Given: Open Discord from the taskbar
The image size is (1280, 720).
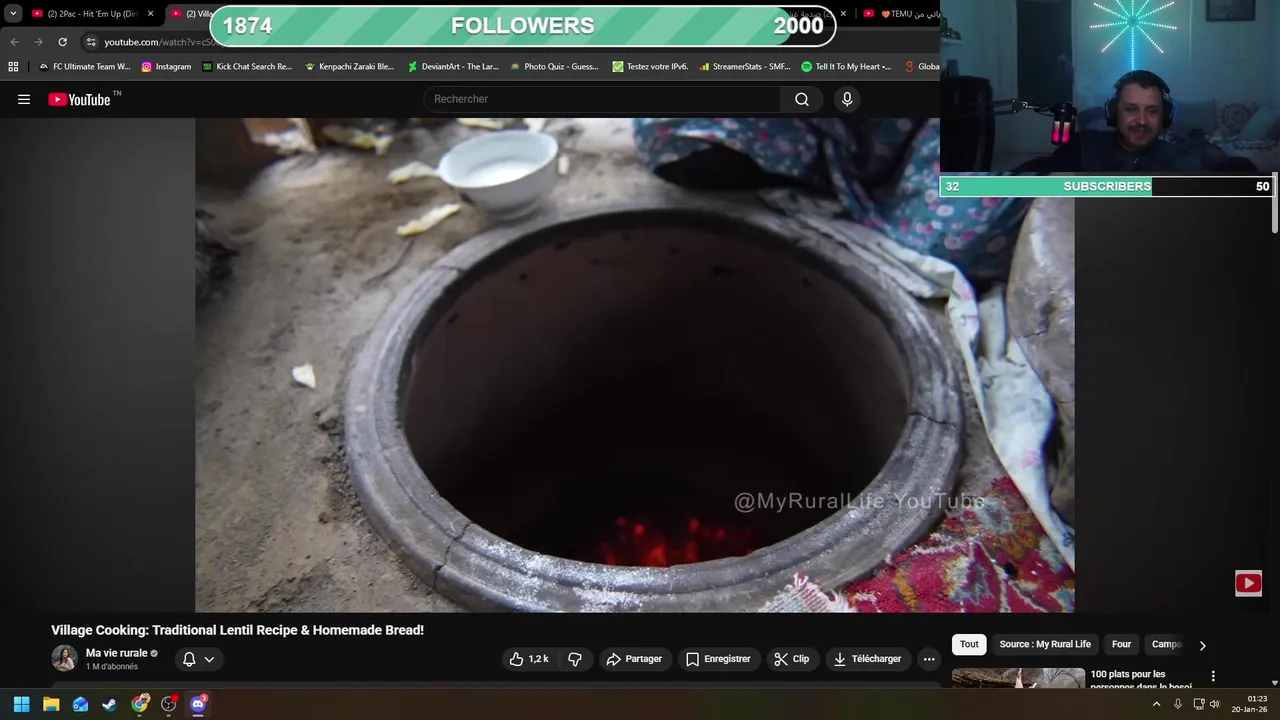Looking at the screenshot, I should [x=198, y=704].
